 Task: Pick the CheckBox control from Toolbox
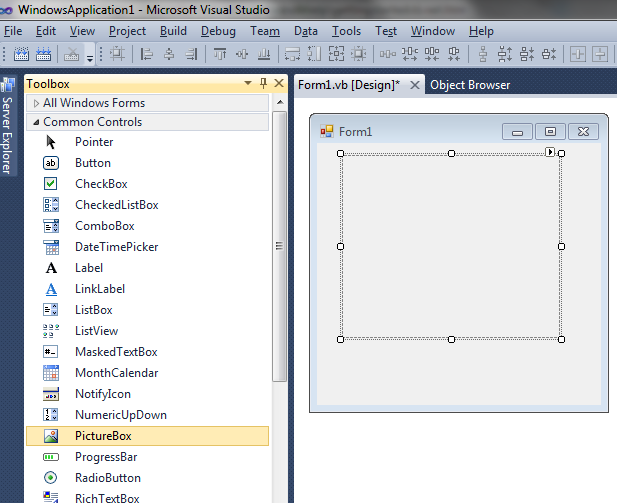[100, 184]
